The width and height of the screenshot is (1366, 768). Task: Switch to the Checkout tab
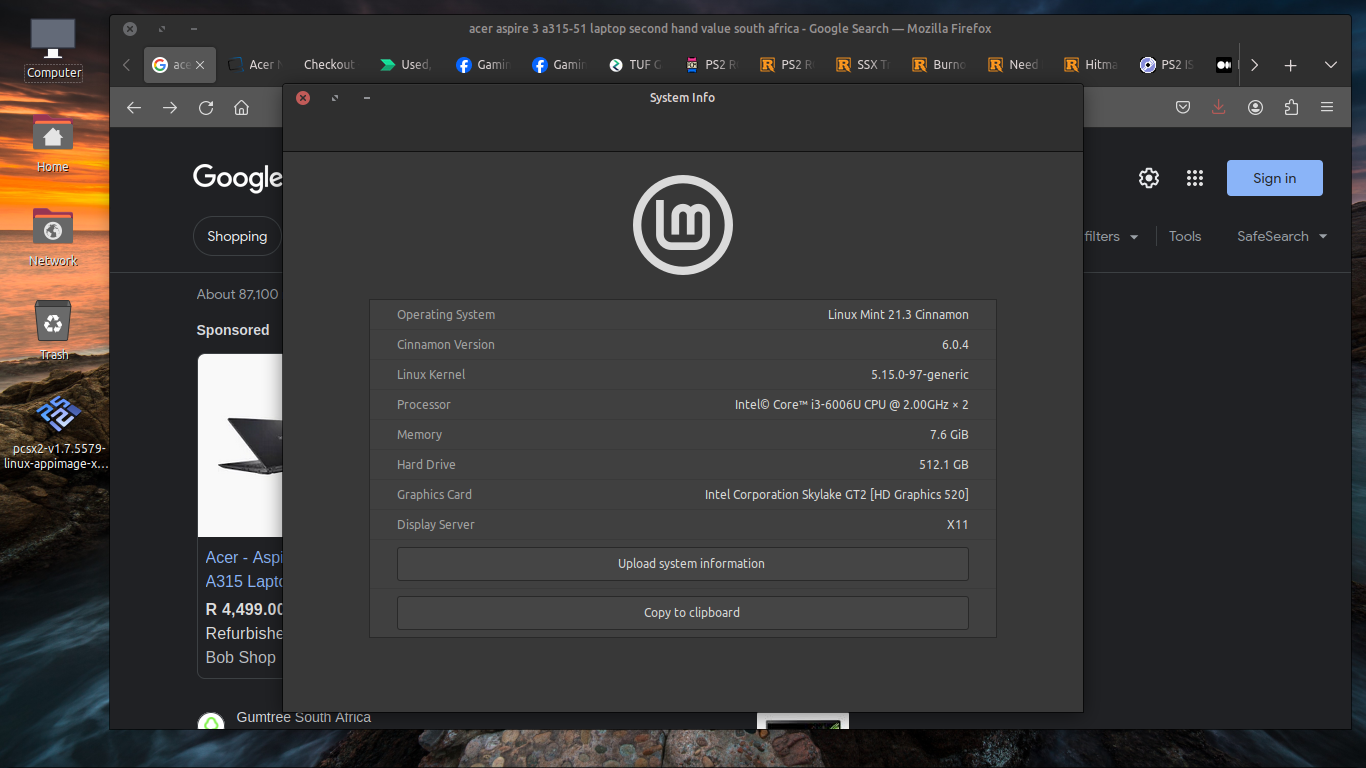pyautogui.click(x=328, y=65)
